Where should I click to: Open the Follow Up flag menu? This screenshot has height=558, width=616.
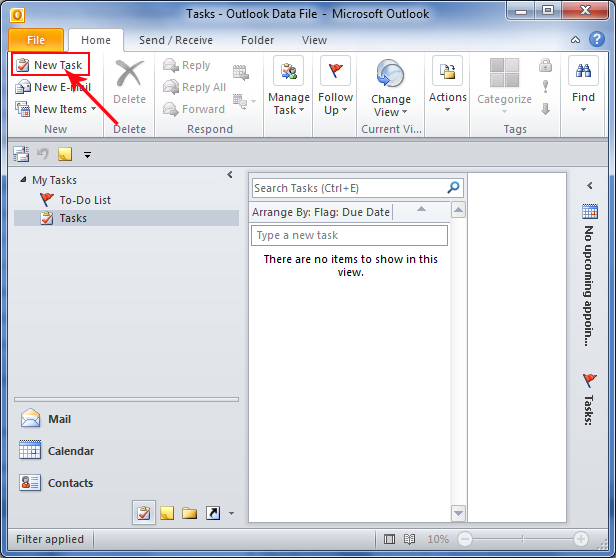click(x=336, y=86)
